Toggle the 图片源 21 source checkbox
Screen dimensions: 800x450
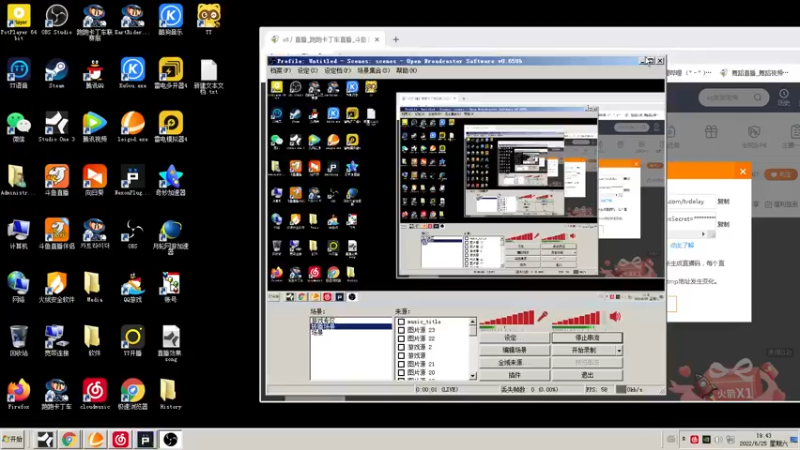pyautogui.click(x=402, y=364)
